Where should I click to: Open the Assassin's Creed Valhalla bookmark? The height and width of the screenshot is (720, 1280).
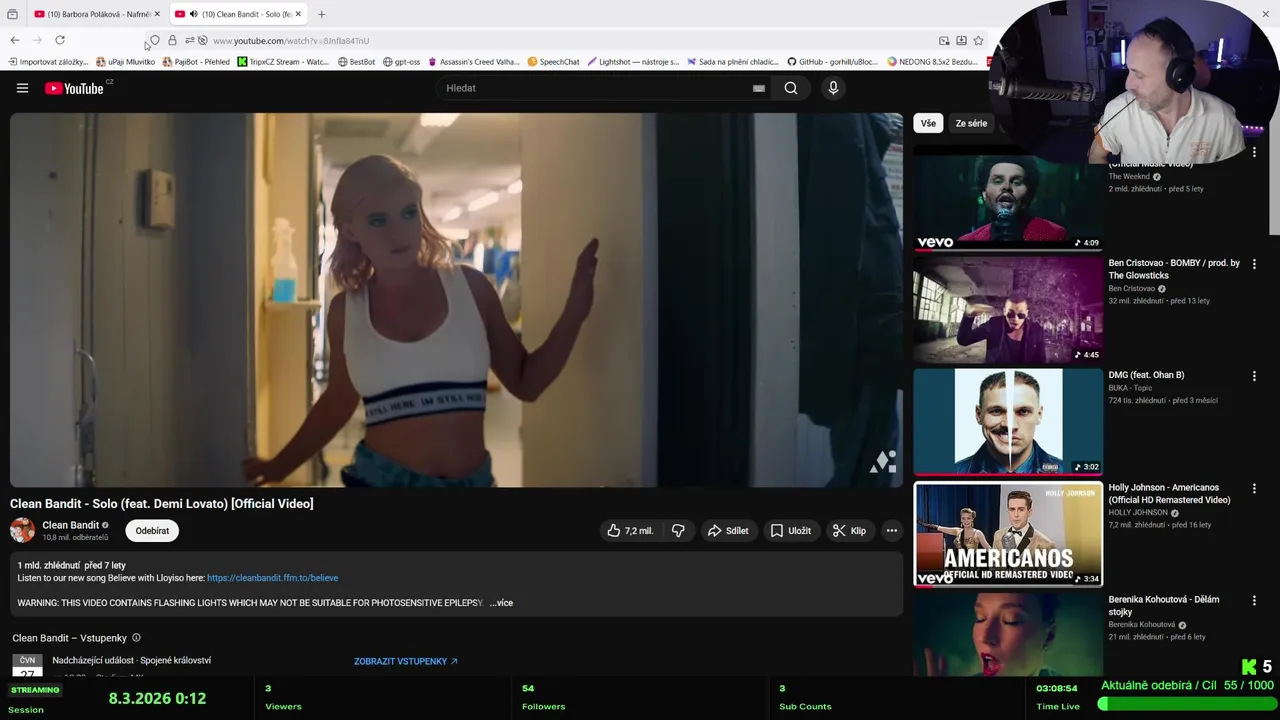(473, 62)
